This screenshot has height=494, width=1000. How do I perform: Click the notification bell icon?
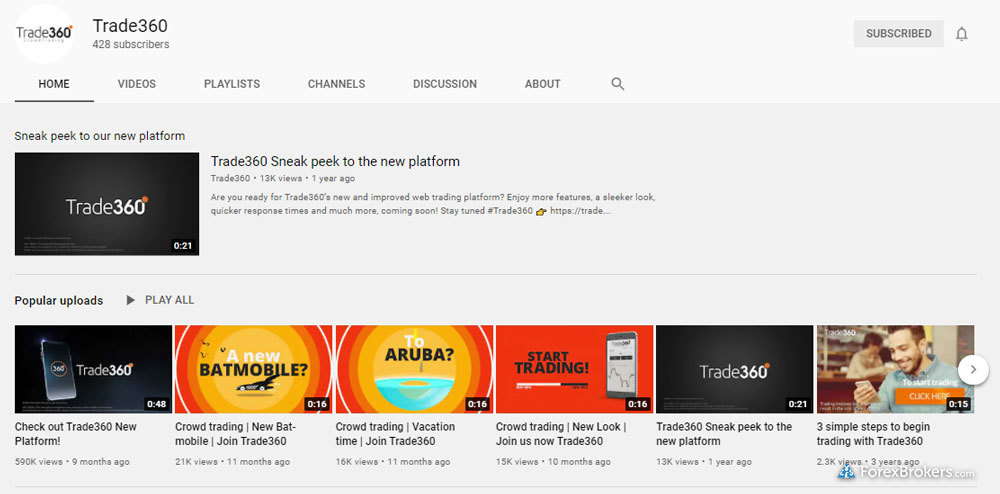(961, 34)
